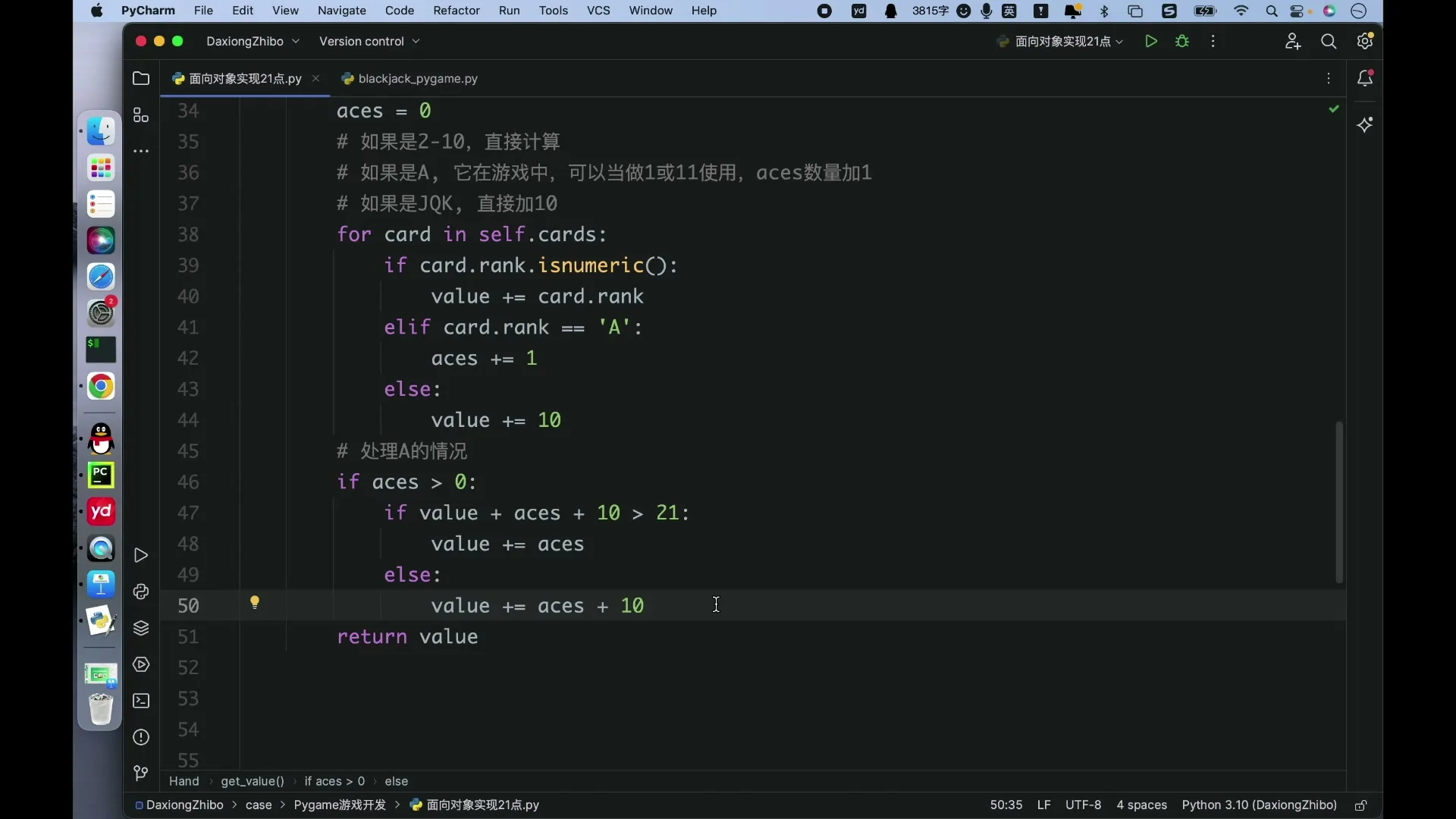Select Python 3.10 interpreter widget
Screen dimensions: 1456x819
point(1259,805)
